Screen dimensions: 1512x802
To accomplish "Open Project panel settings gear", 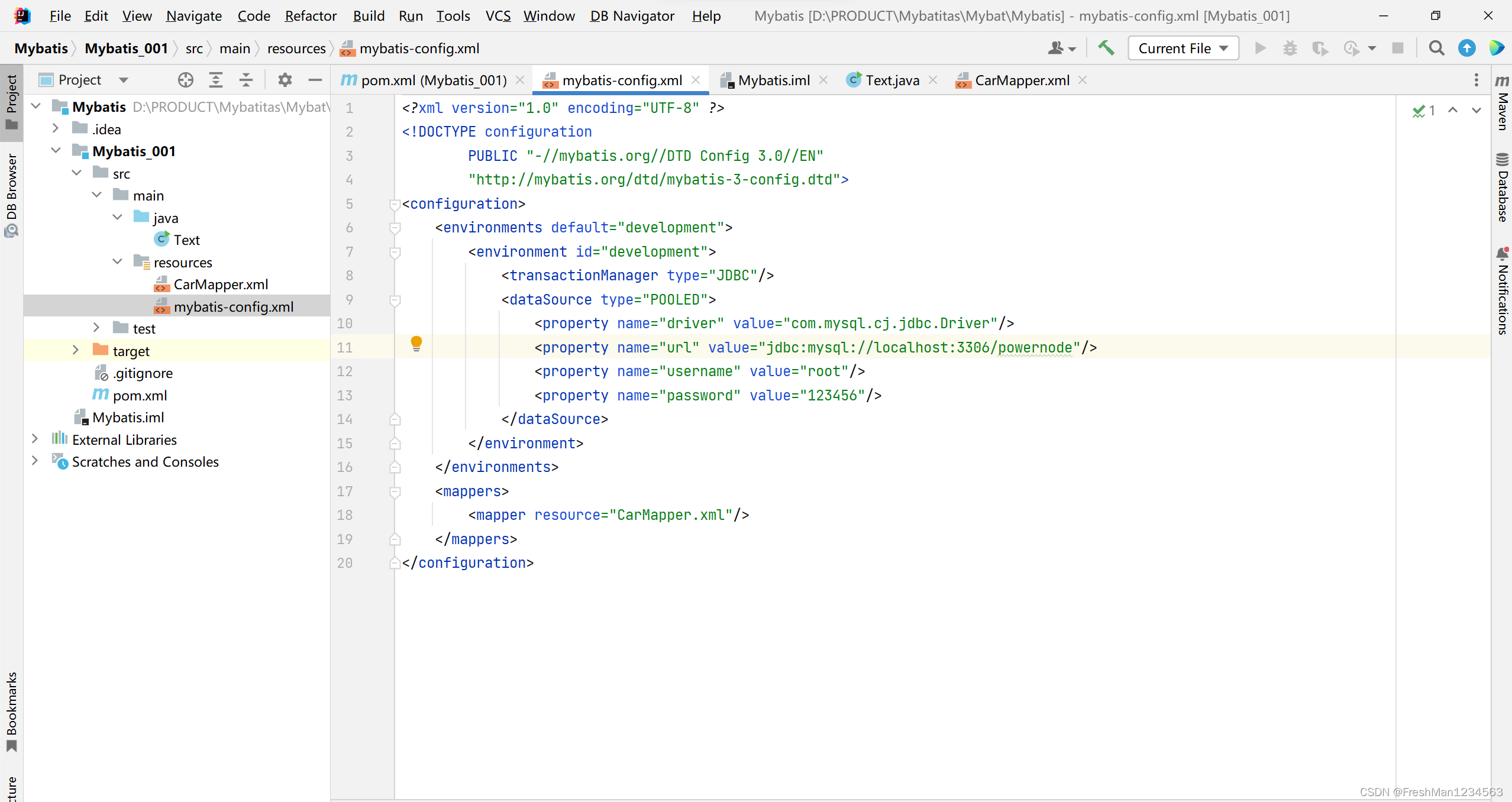I will coord(285,80).
